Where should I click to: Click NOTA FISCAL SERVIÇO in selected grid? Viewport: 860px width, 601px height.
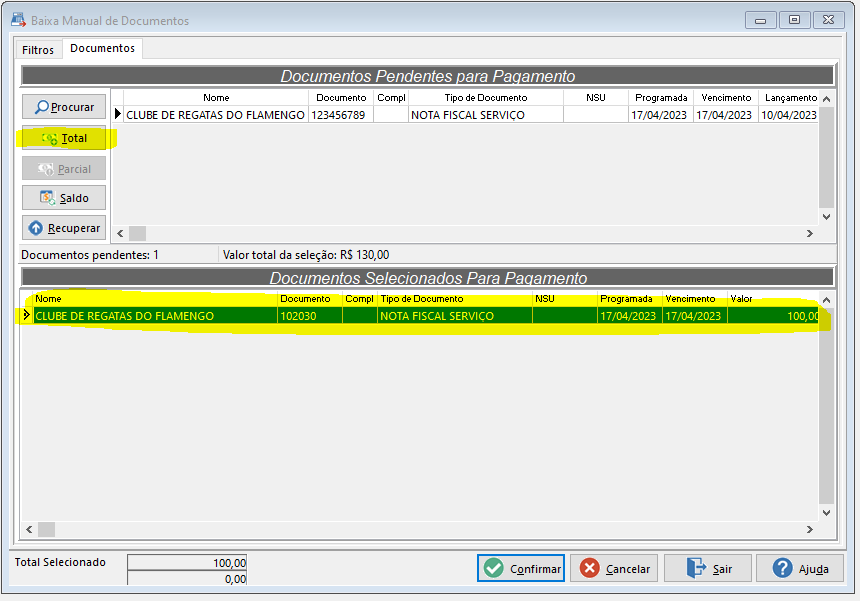[455, 316]
